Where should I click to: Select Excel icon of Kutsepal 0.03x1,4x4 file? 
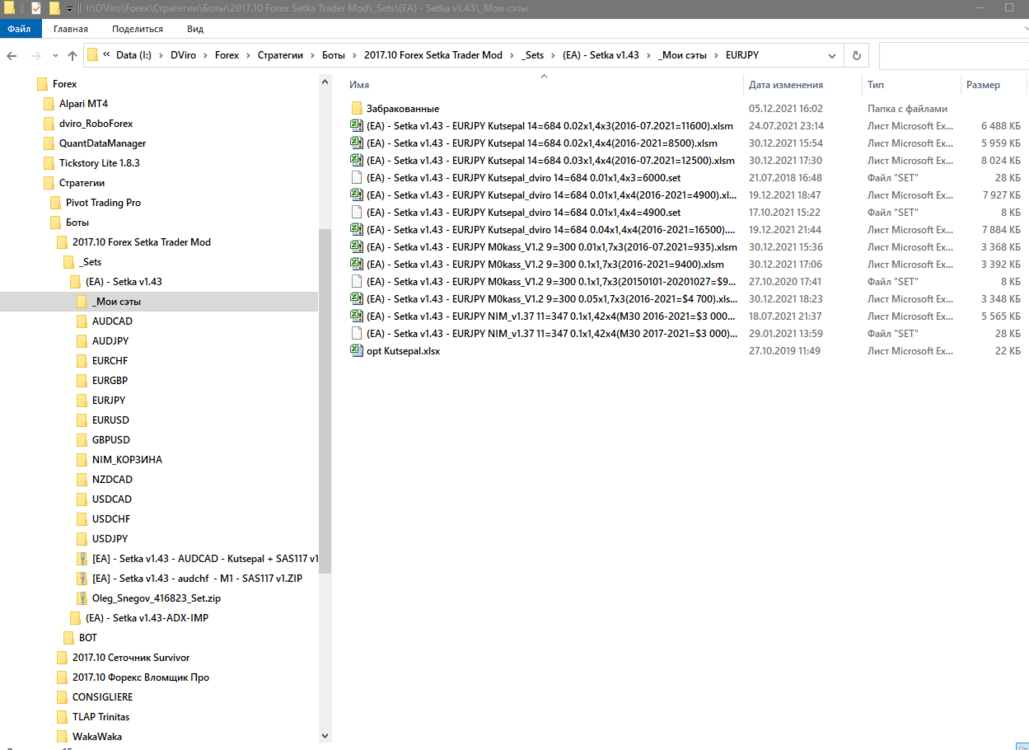(356, 160)
